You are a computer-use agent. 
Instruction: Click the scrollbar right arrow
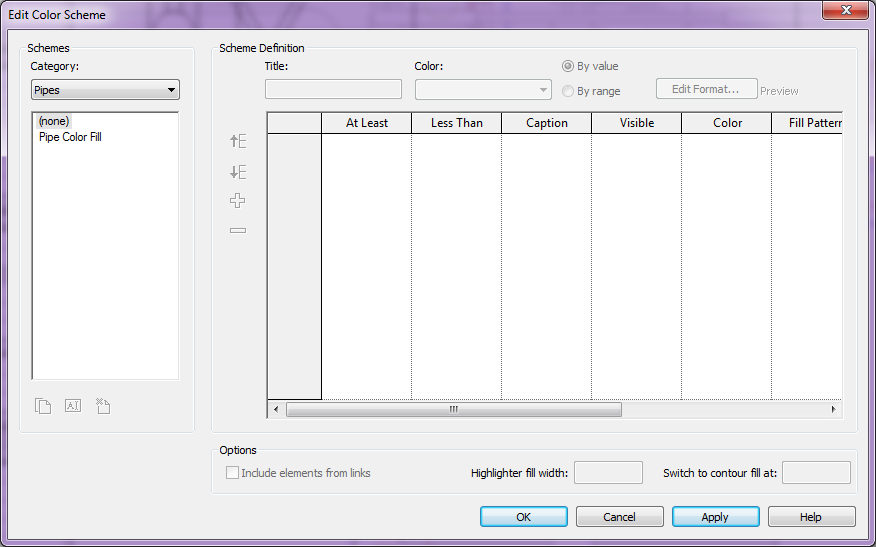click(834, 410)
